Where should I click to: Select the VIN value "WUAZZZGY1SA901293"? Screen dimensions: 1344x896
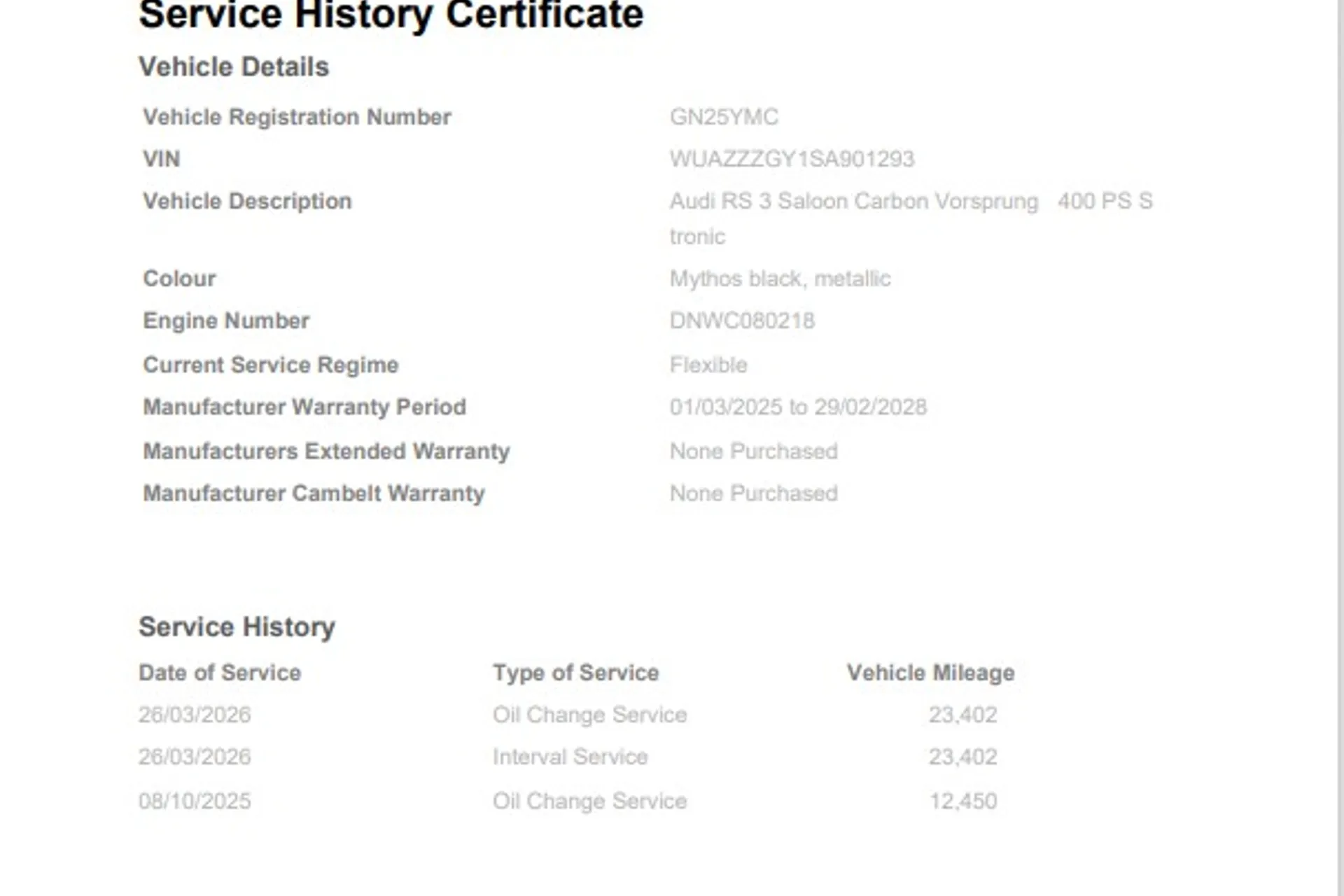click(792, 159)
